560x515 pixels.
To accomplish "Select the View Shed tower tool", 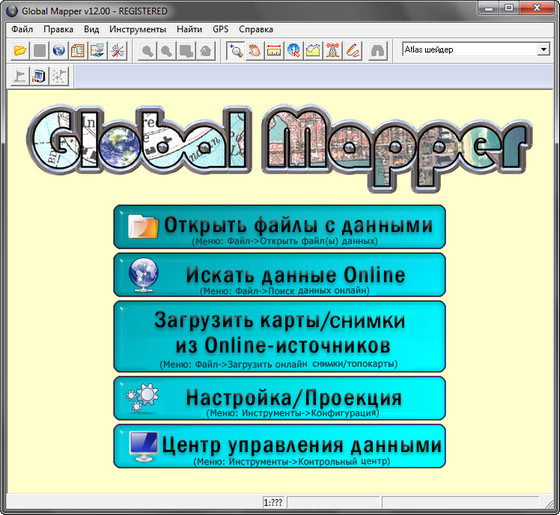I will (x=332, y=51).
